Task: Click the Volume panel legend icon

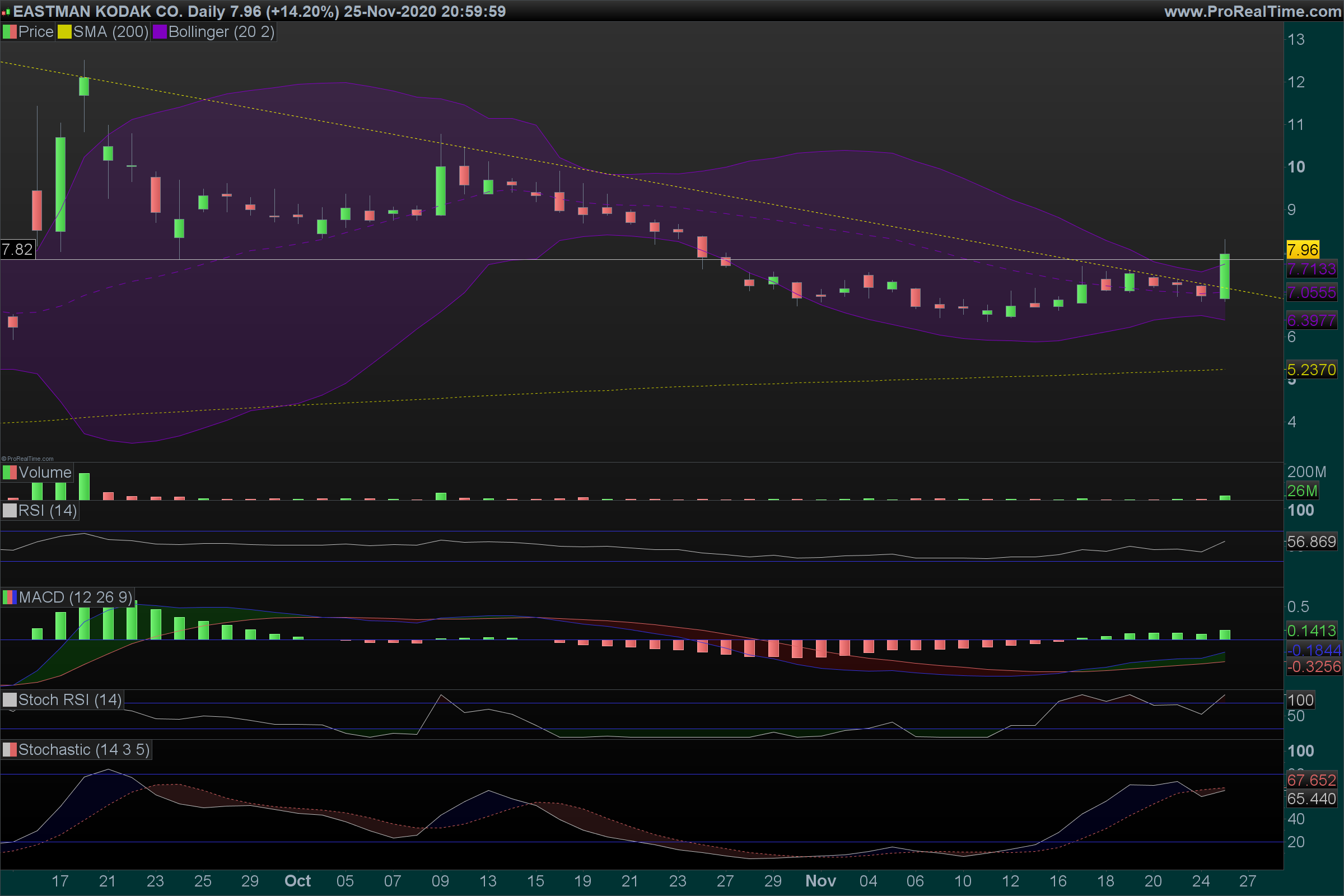Action: pyautogui.click(x=10, y=473)
